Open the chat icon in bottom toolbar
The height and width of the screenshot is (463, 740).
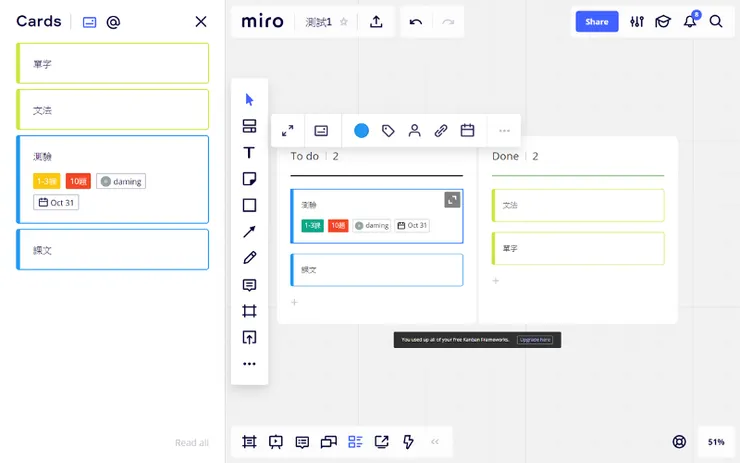328,442
